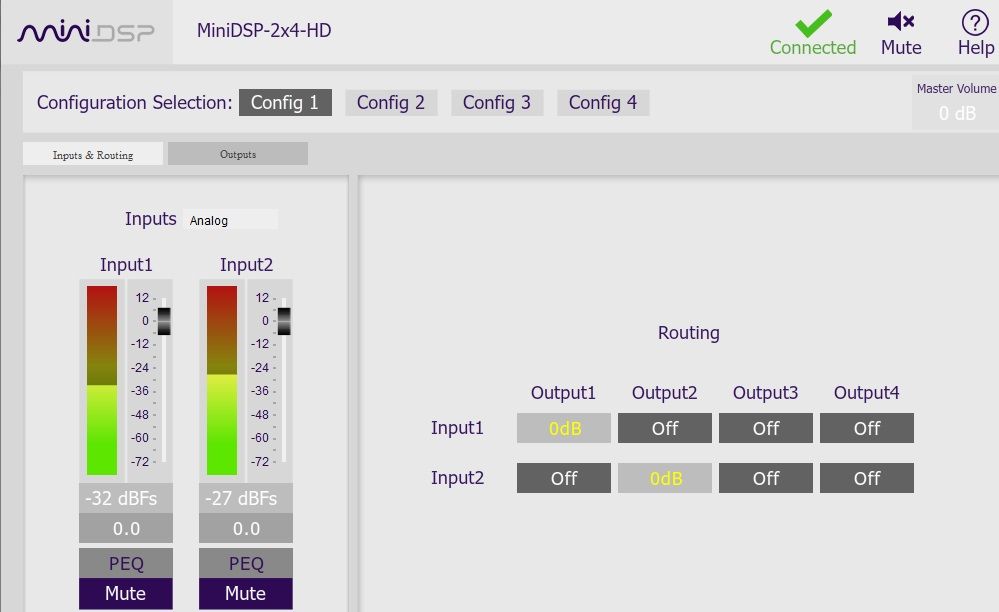Open PEQ for Input2
Screen dimensions: 999x612
coord(246,564)
